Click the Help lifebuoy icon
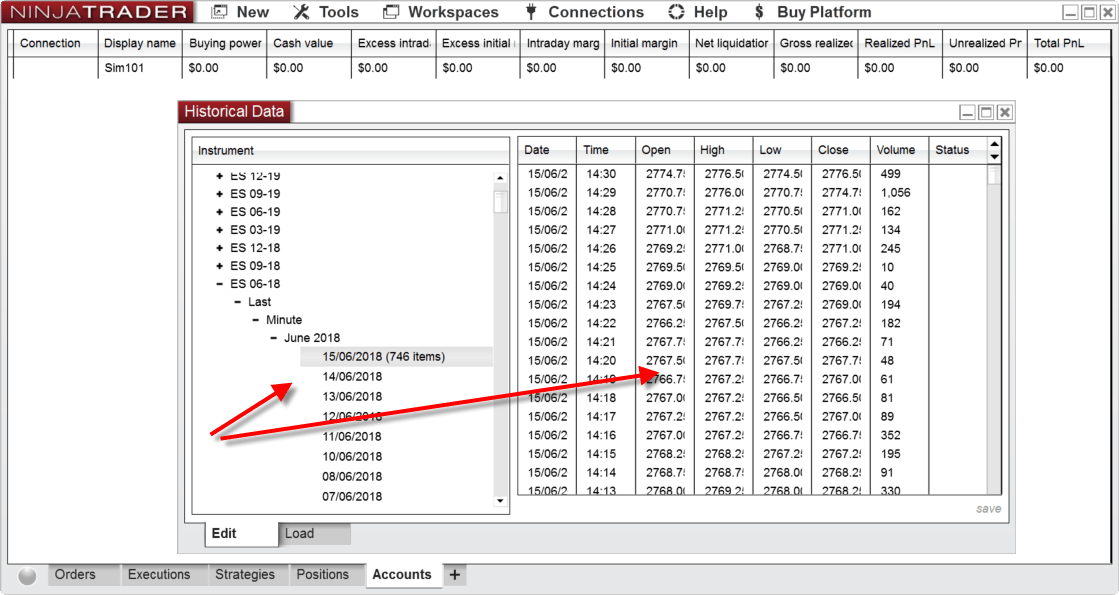The width and height of the screenshot is (1119, 595). [677, 12]
